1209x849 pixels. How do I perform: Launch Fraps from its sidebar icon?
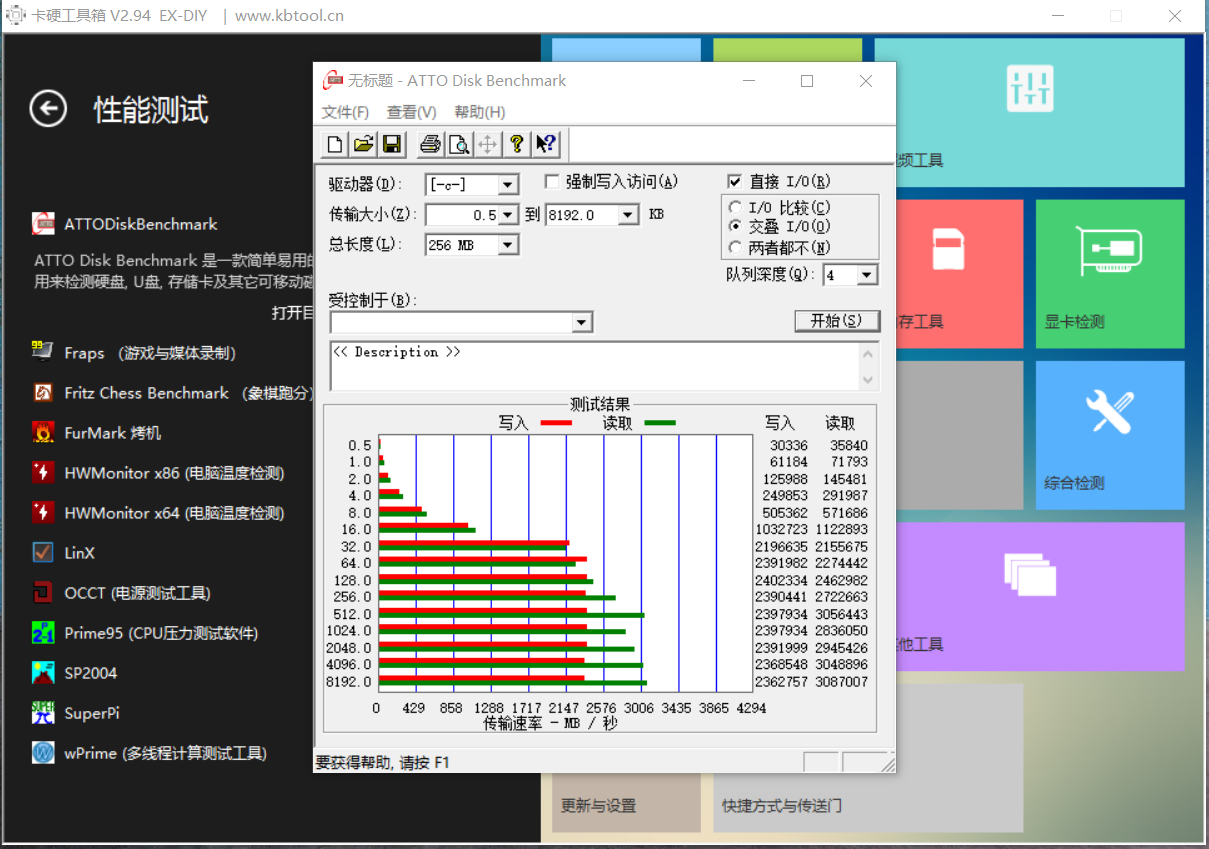[43, 352]
